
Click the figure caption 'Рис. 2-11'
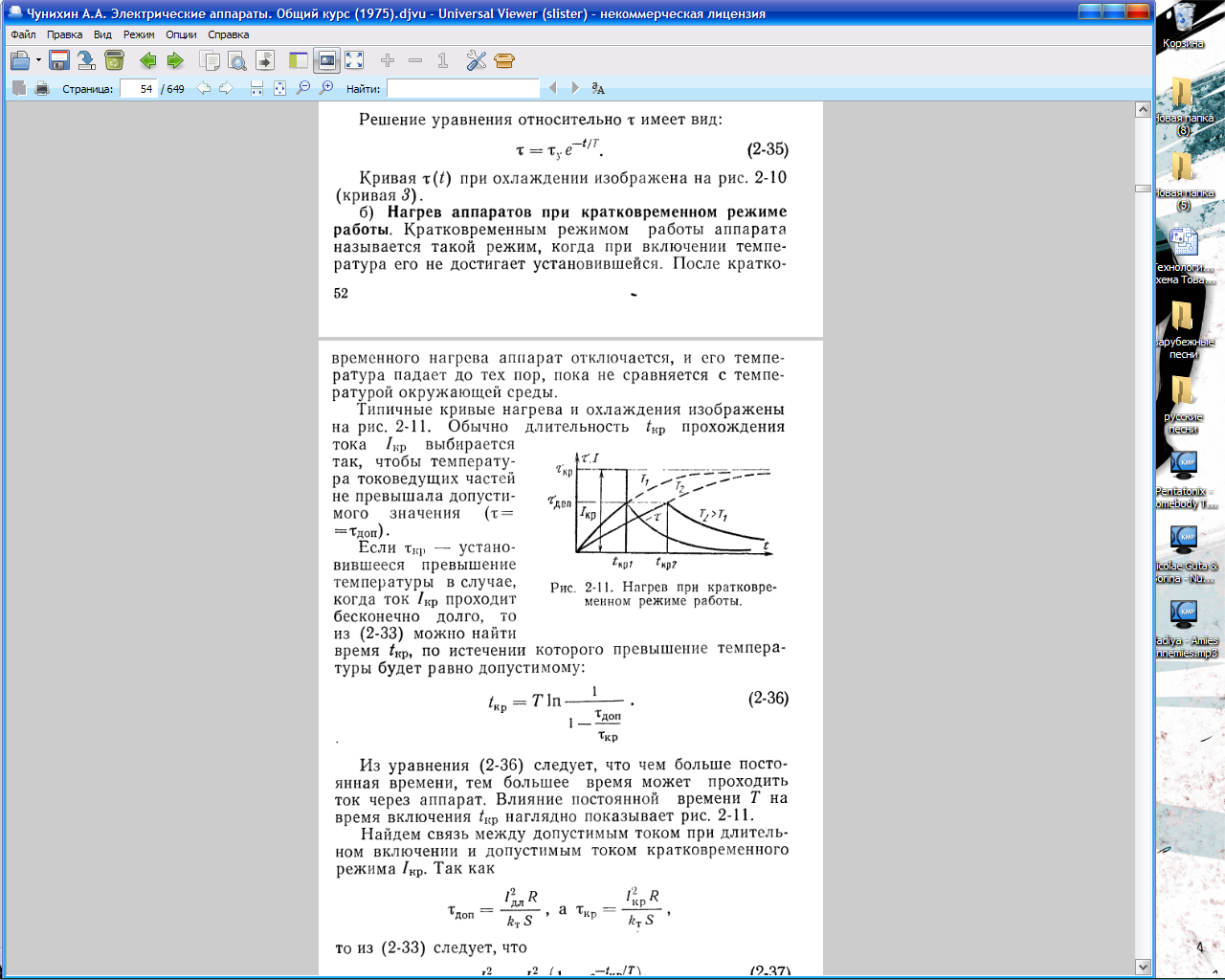[580, 587]
